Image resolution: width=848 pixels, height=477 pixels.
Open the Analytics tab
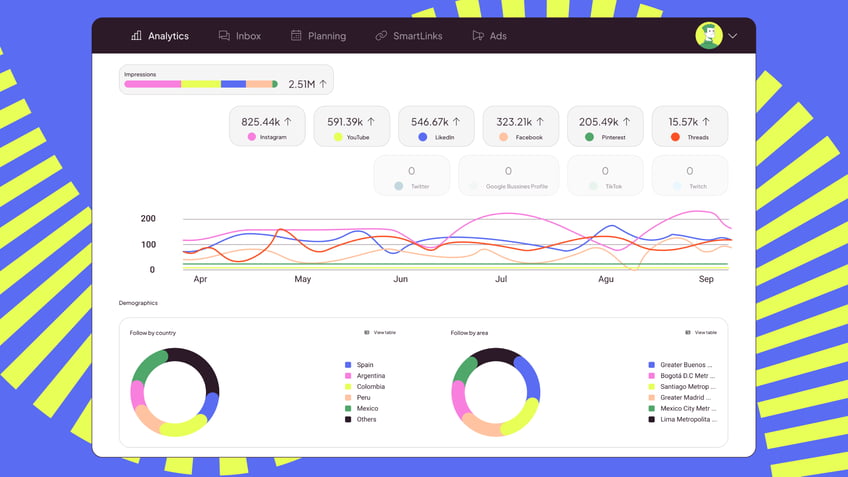160,36
